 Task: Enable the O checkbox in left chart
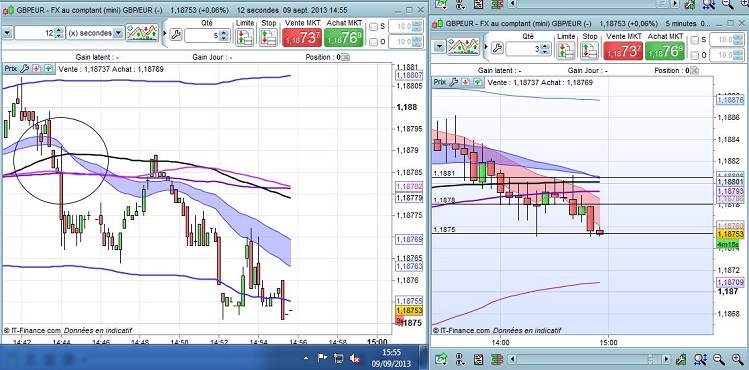[374, 42]
